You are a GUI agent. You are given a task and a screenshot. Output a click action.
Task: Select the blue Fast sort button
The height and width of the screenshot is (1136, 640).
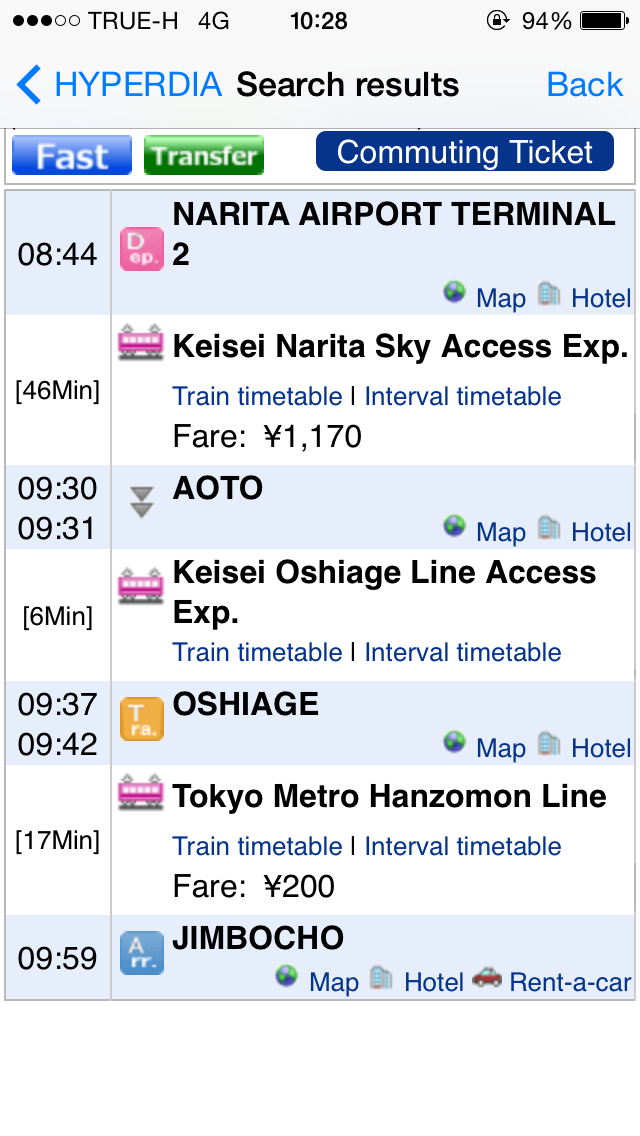(72, 155)
